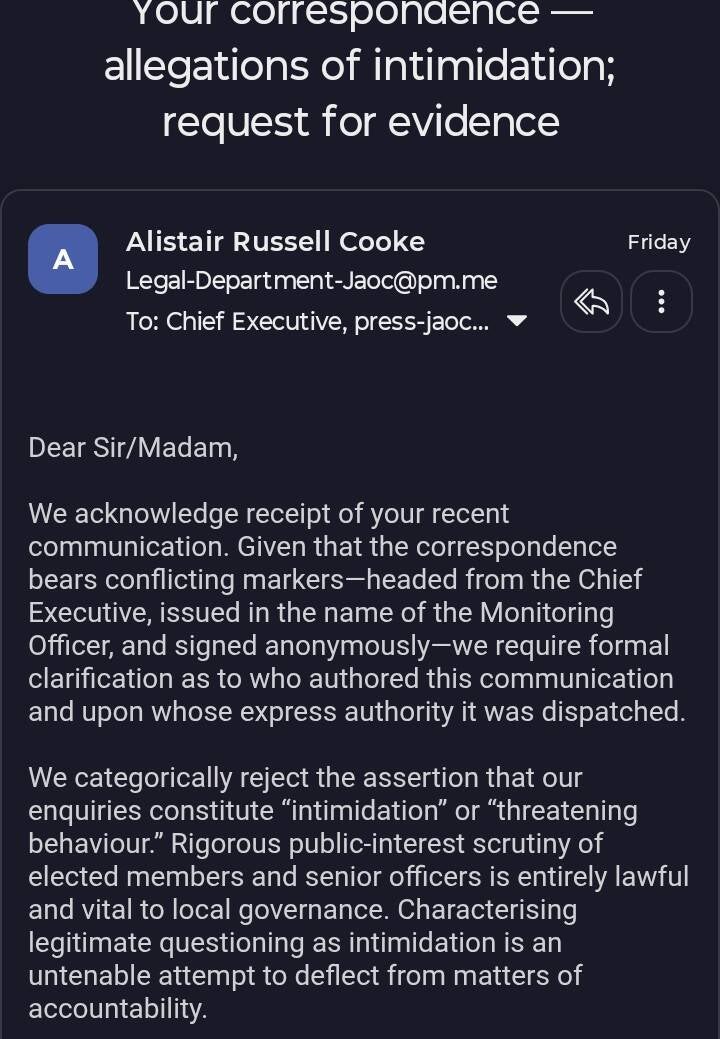Expand the recipients list dropdown arrow
This screenshot has width=720, height=1039.
click(517, 321)
